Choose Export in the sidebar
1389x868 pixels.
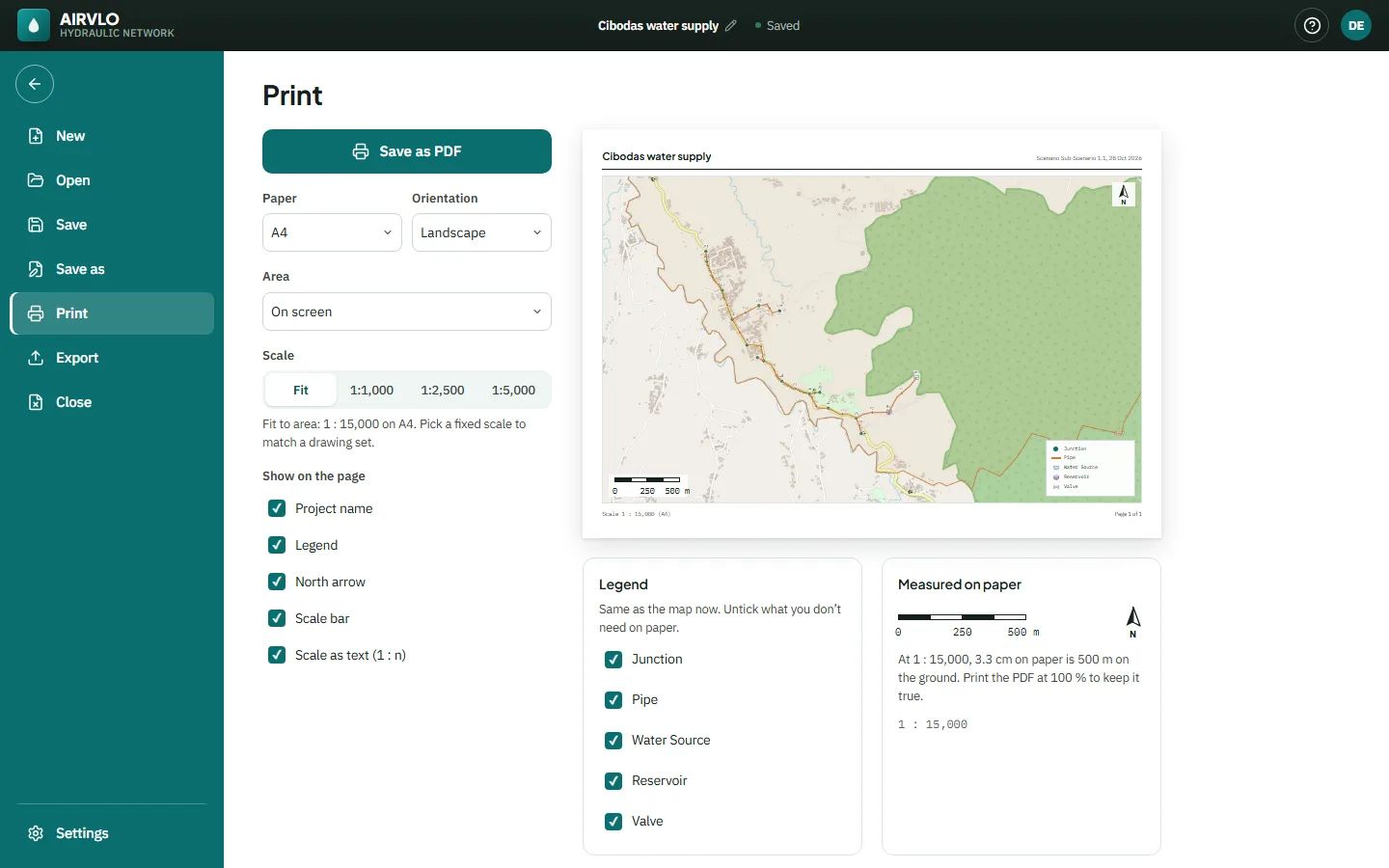point(112,358)
